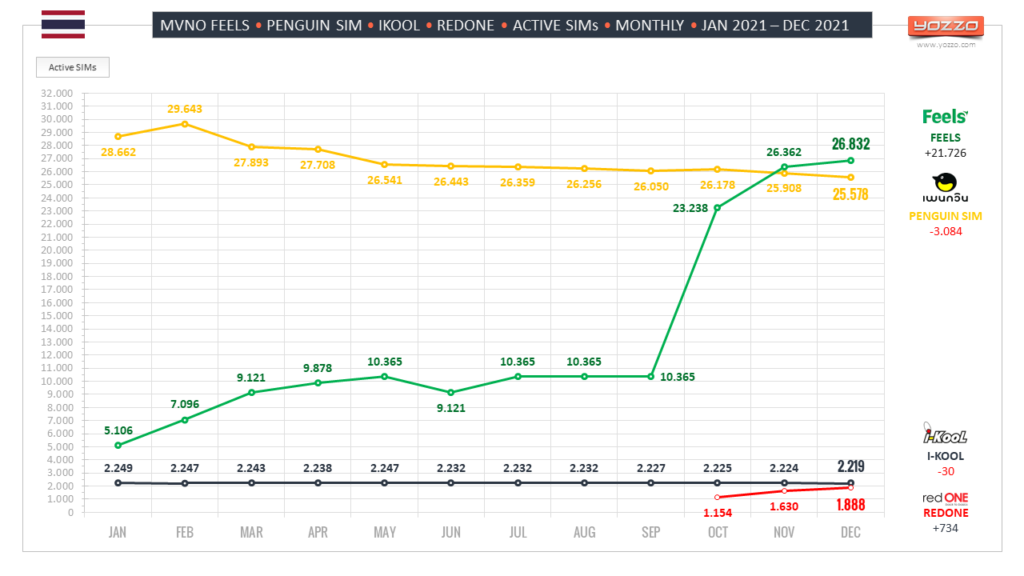Click the Active SIMs button
Viewport: 1024px width, 576px height.
coord(72,67)
